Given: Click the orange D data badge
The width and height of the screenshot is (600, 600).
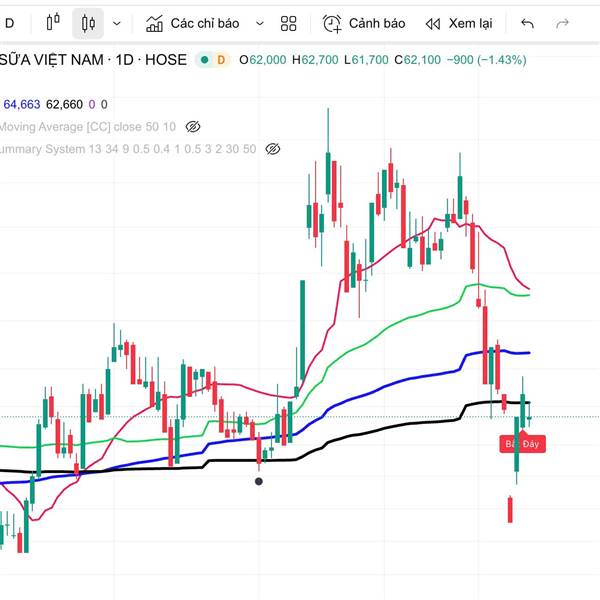Looking at the screenshot, I should pos(221,60).
